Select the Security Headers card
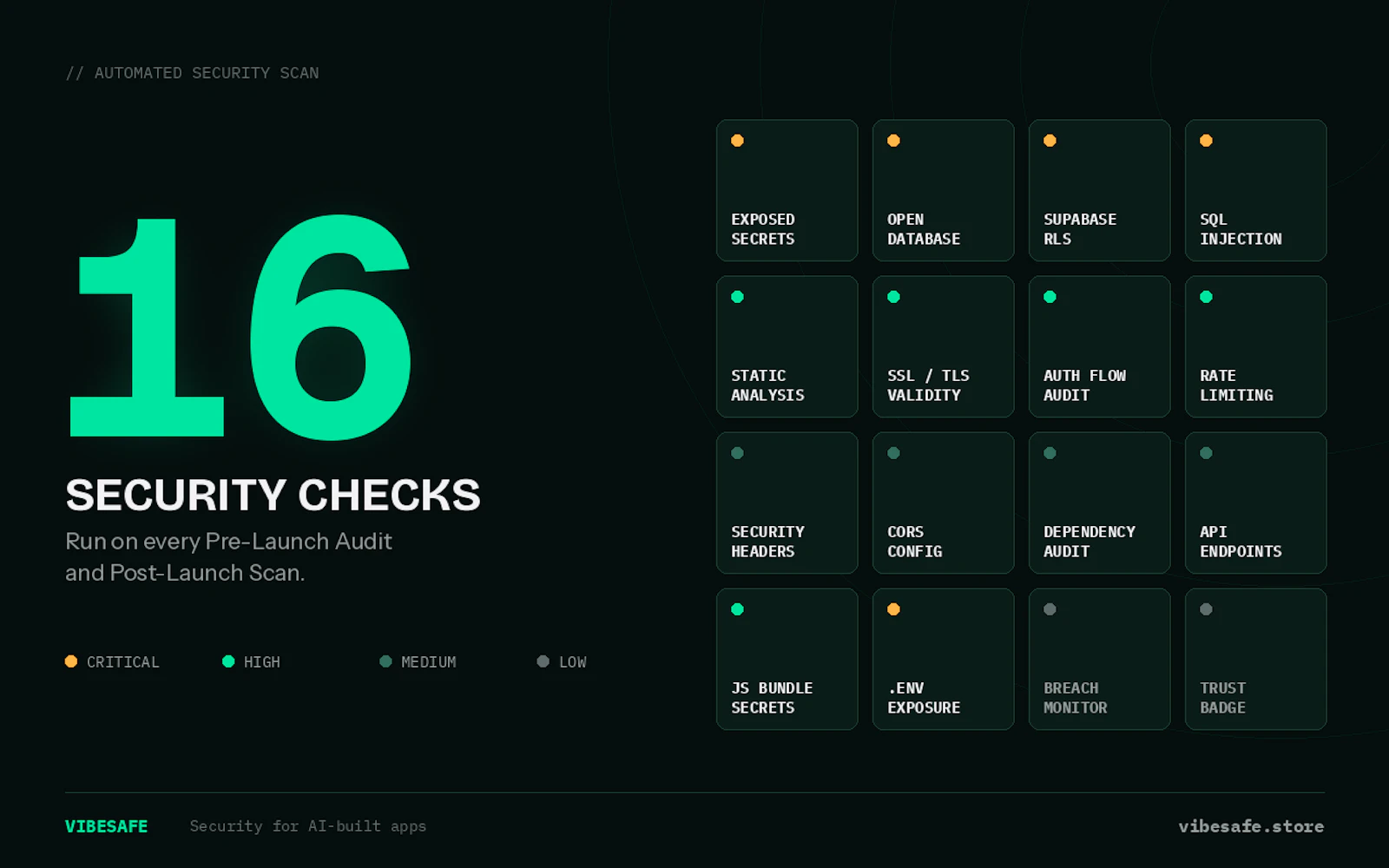 787,503
